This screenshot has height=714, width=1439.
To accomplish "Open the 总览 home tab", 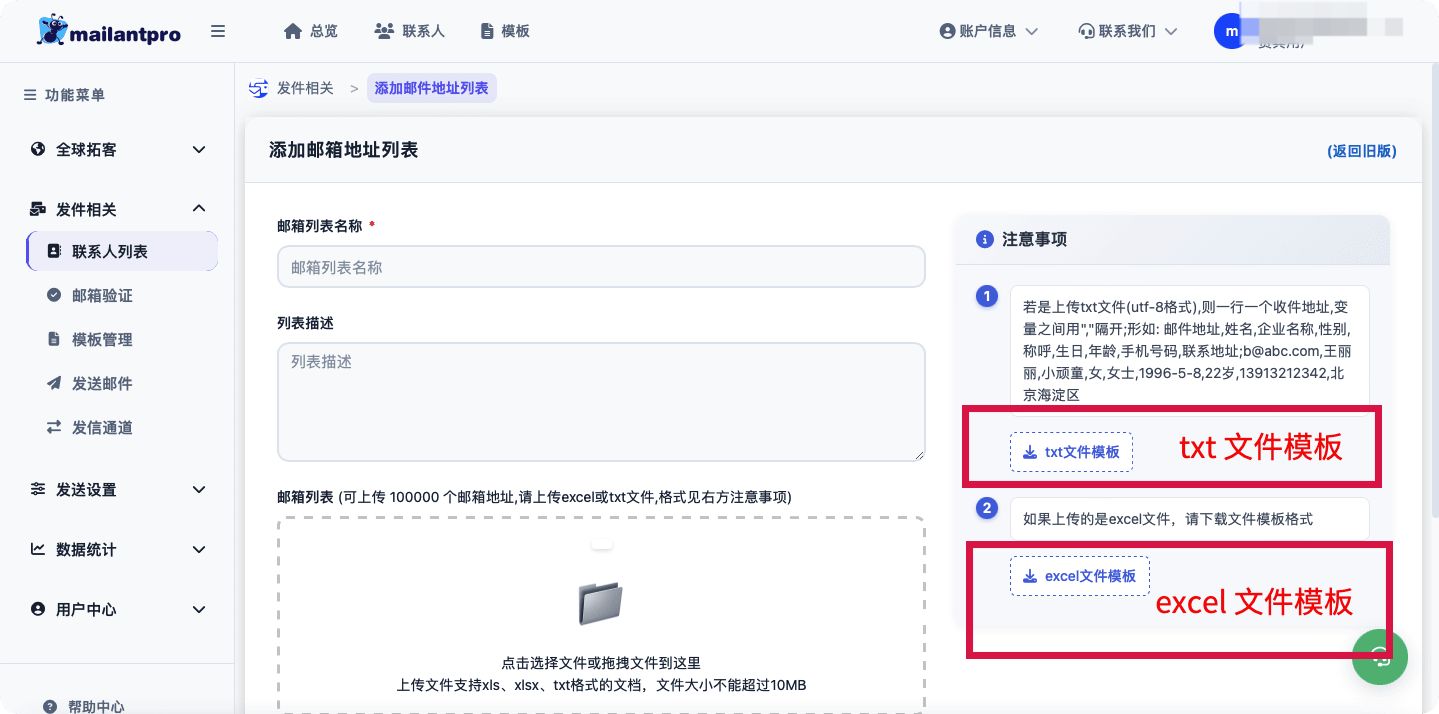I will (311, 31).
